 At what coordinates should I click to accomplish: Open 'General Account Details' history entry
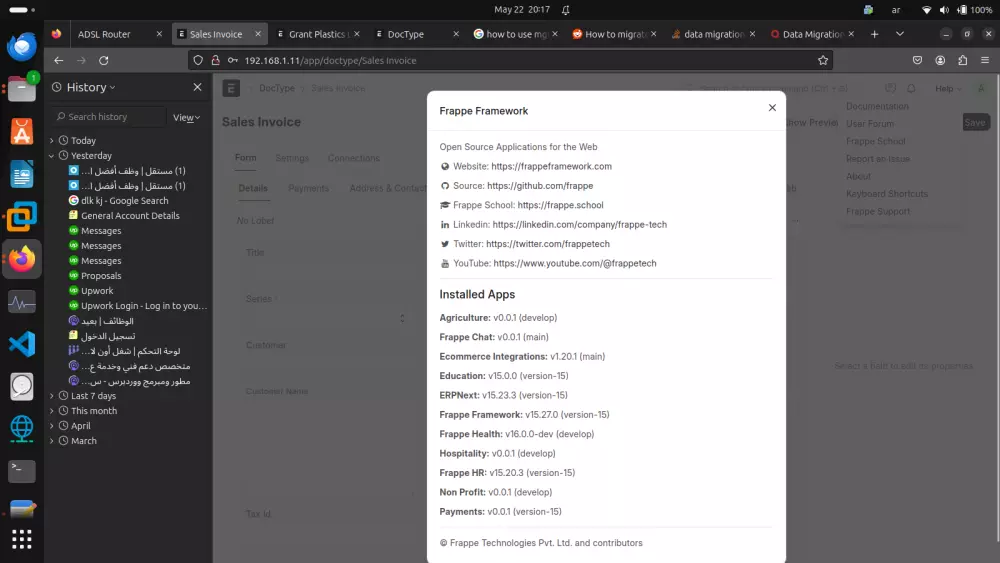[130, 216]
